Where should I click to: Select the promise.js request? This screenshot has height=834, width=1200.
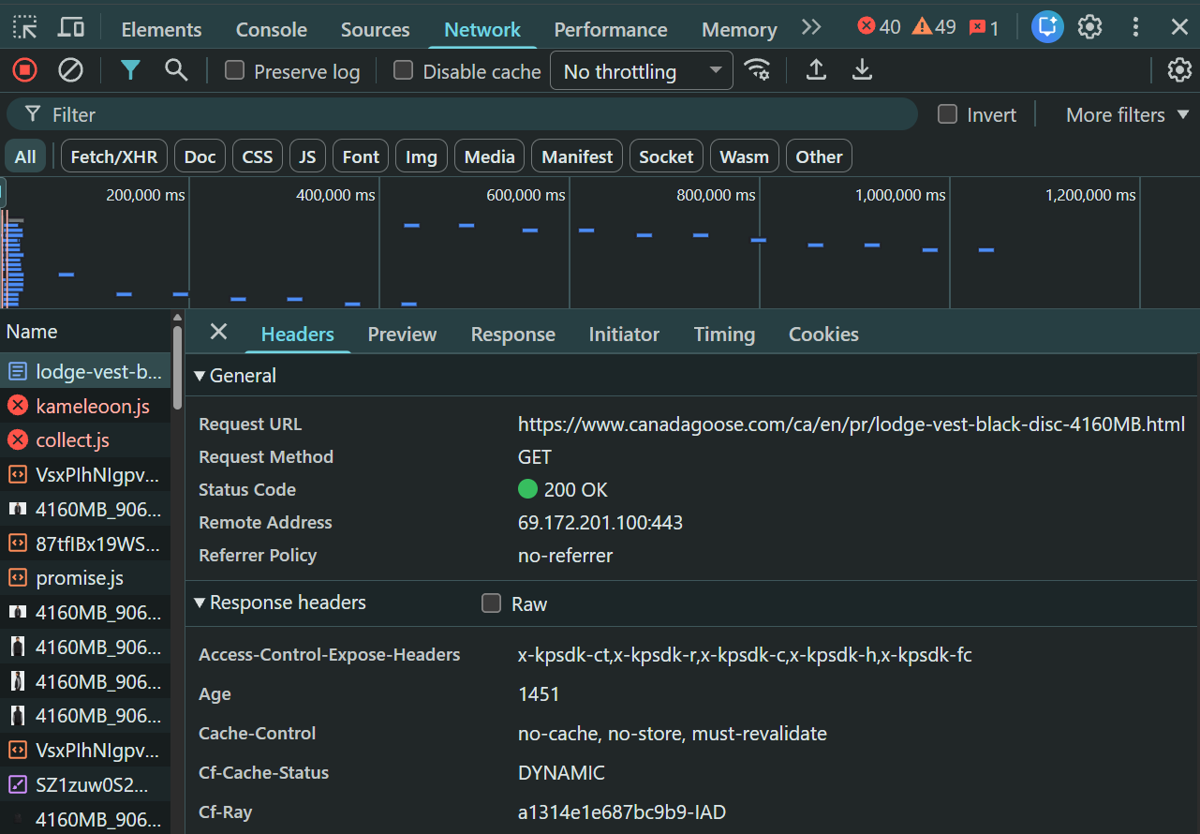85,578
